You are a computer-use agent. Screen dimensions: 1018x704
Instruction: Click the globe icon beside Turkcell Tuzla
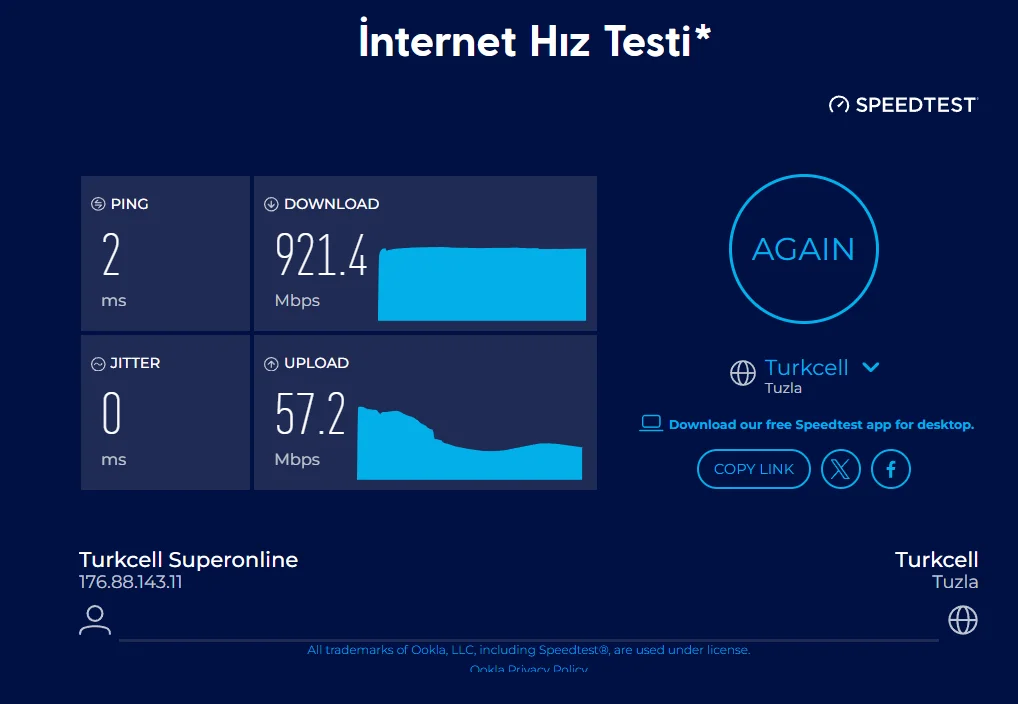point(743,374)
